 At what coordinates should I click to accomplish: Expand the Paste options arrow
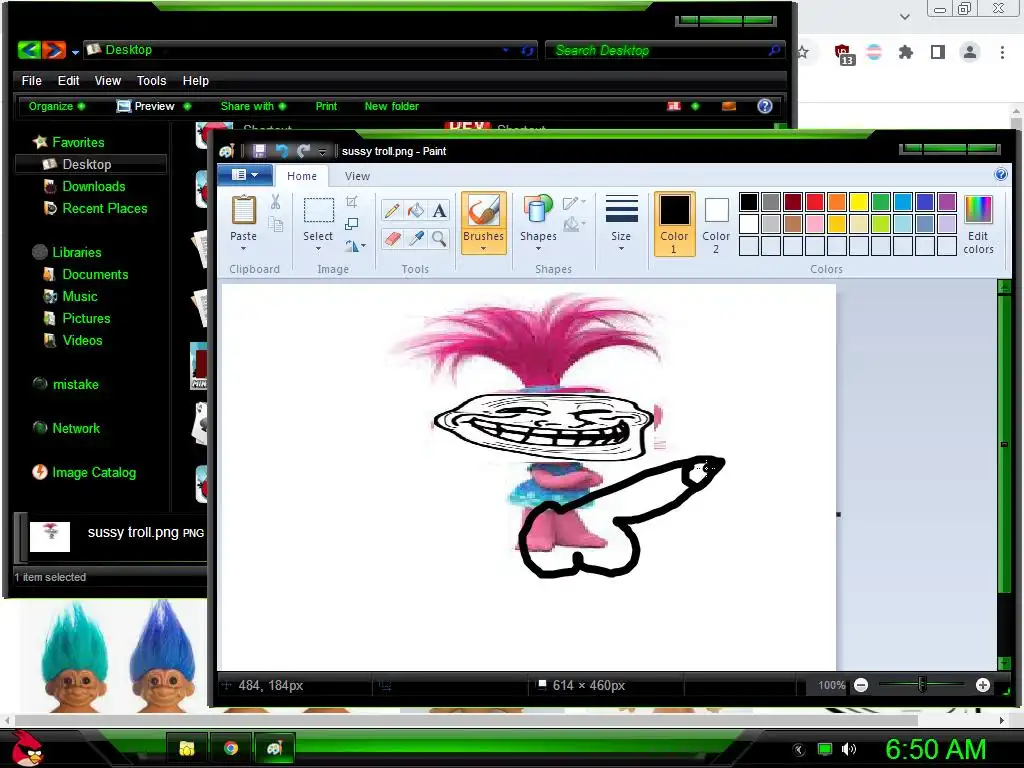pos(243,249)
